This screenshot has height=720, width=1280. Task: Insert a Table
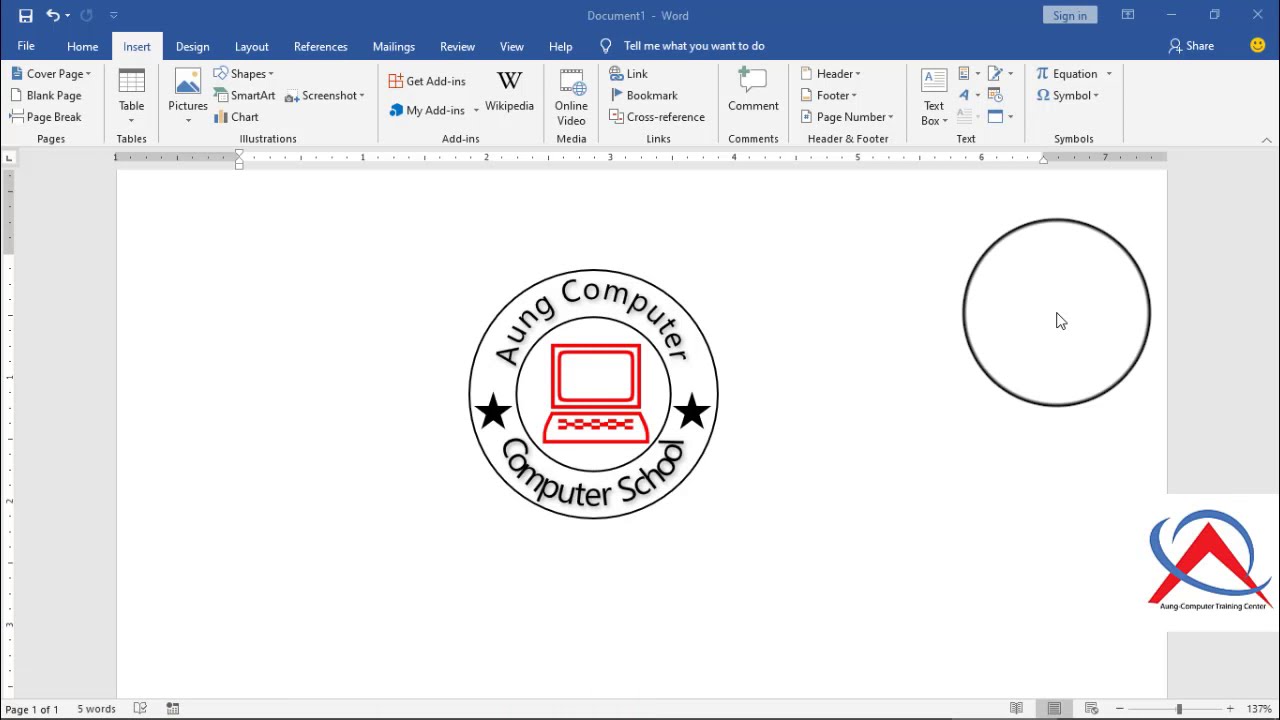131,96
